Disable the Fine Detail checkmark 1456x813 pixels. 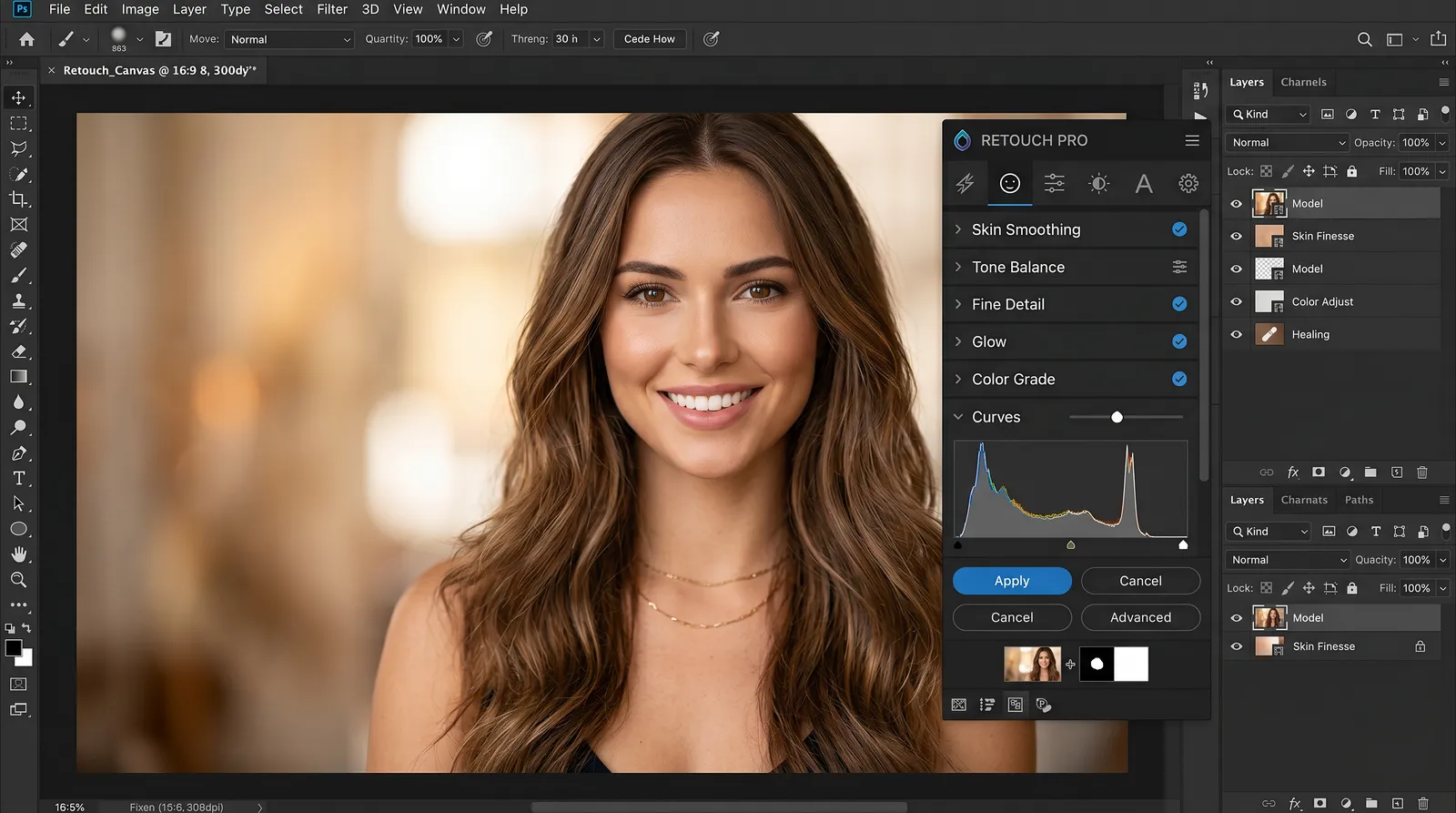click(x=1179, y=304)
